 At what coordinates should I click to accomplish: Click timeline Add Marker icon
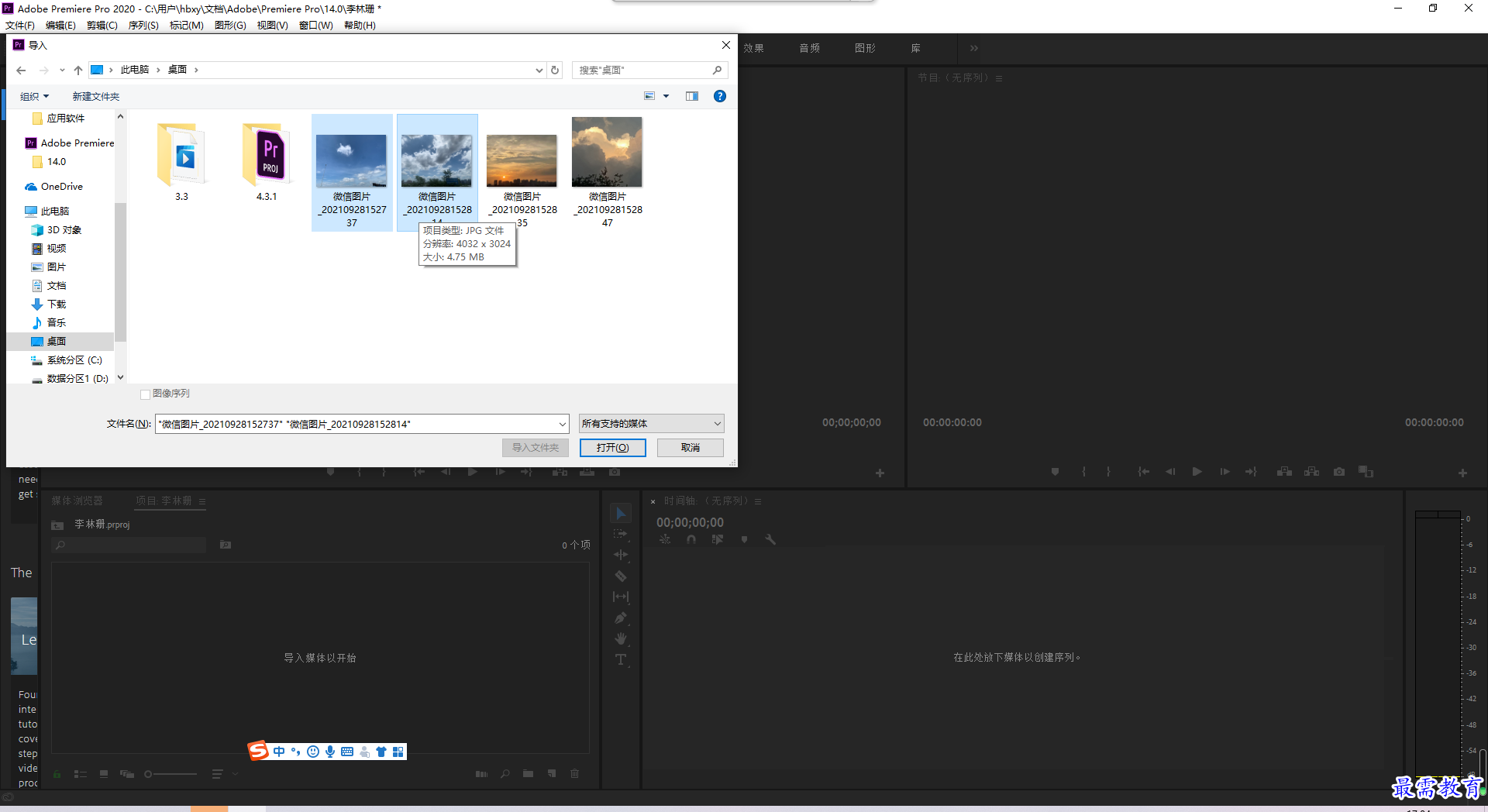(x=744, y=539)
